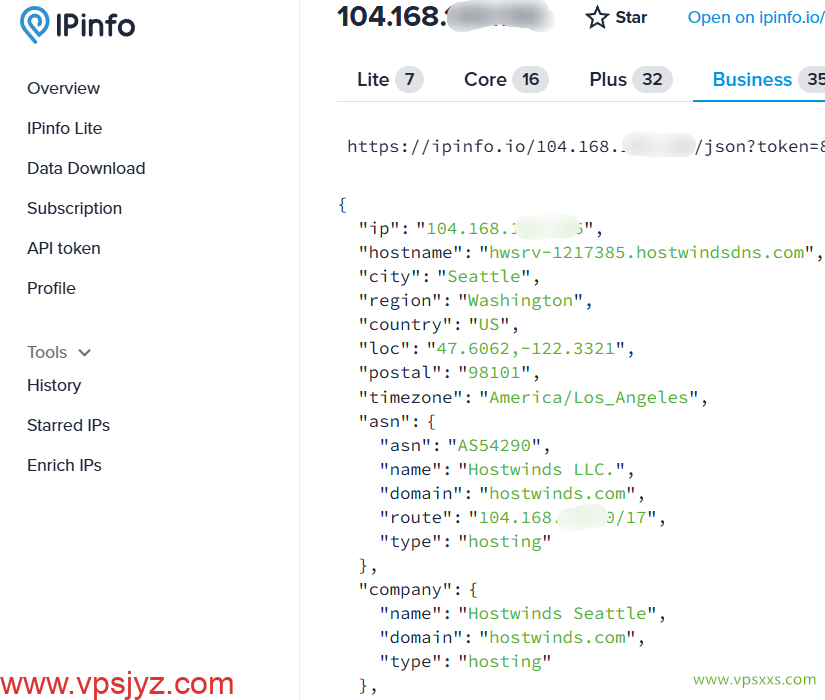Show Starred IPs list

68,425
